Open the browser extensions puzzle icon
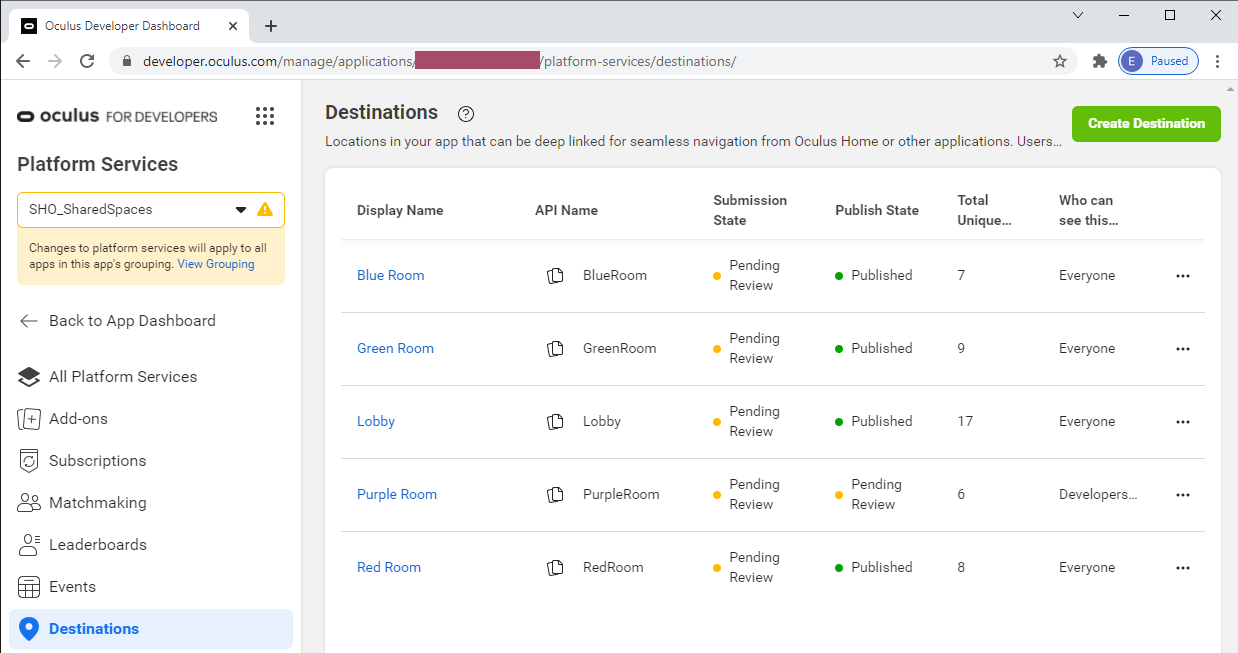This screenshot has height=653, width=1238. [1099, 61]
